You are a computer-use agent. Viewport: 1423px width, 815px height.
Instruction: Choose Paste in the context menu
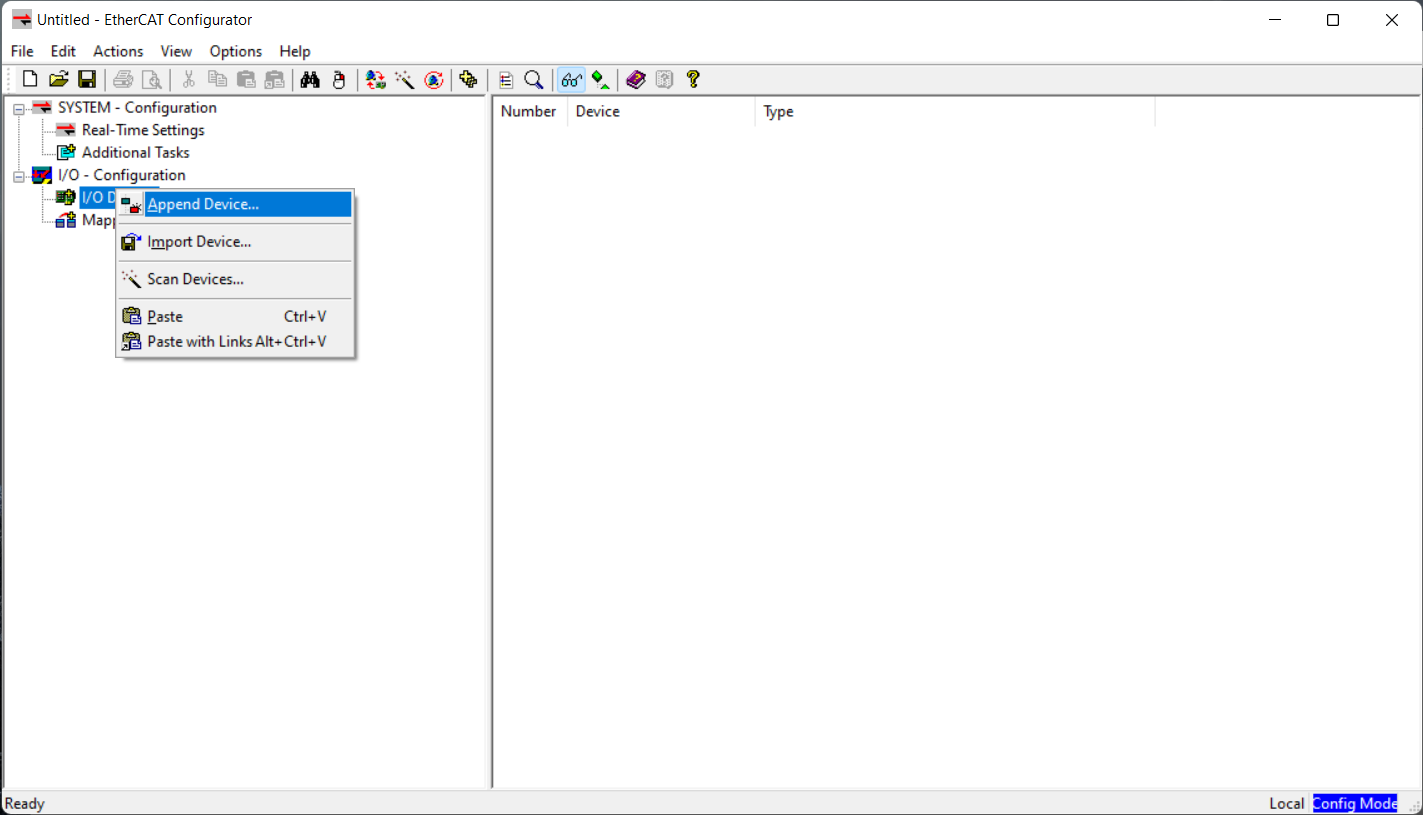click(x=235, y=316)
